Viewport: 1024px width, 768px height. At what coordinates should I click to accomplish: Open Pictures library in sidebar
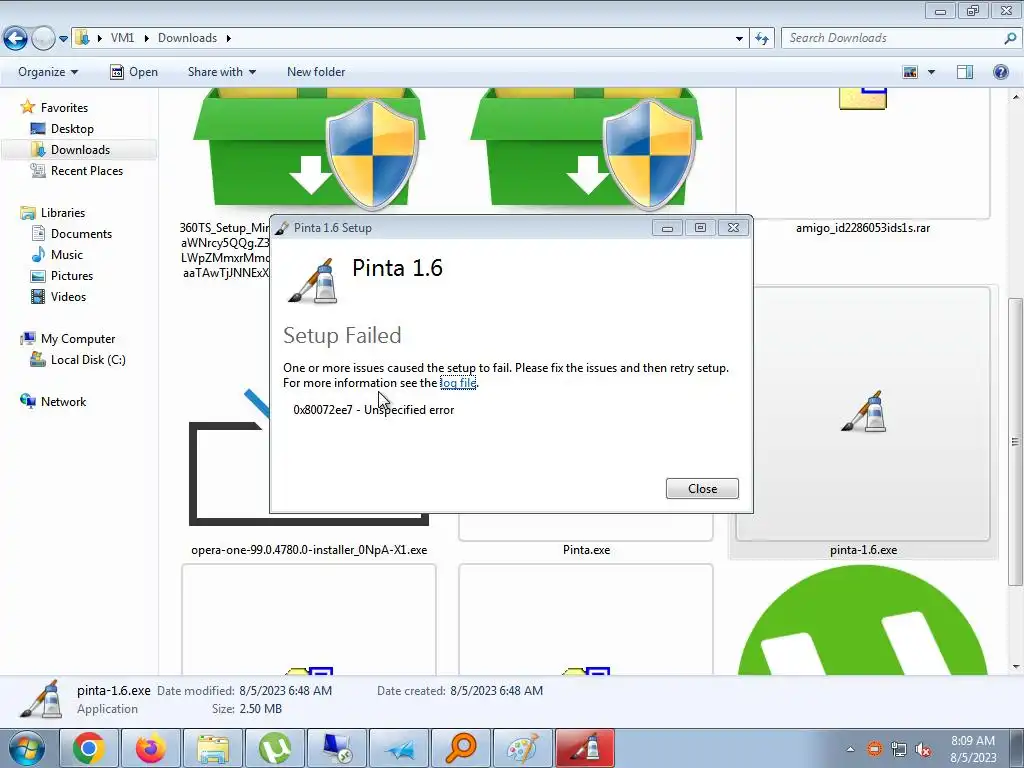(x=72, y=276)
